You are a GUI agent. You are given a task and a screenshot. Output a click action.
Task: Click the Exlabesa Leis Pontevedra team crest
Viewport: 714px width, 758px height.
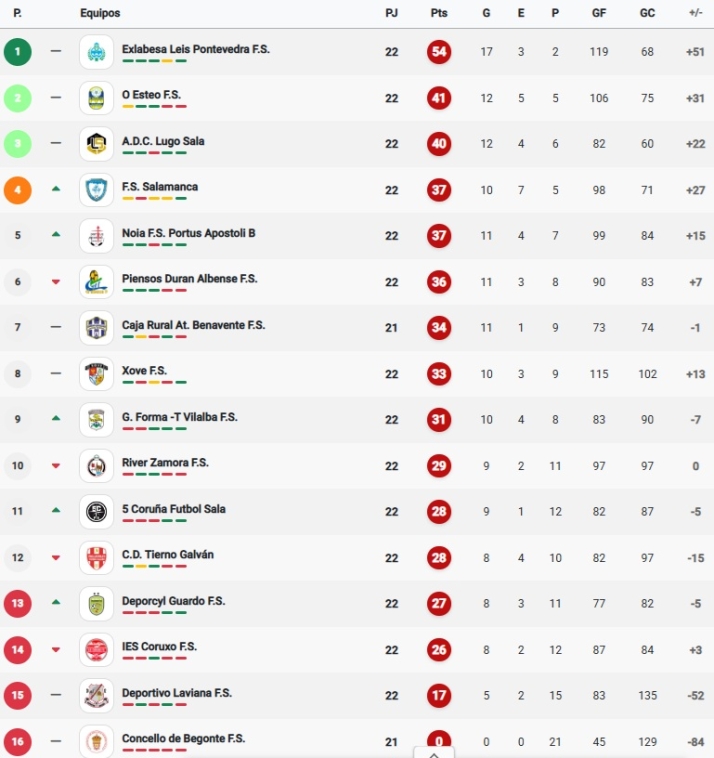coord(96,52)
